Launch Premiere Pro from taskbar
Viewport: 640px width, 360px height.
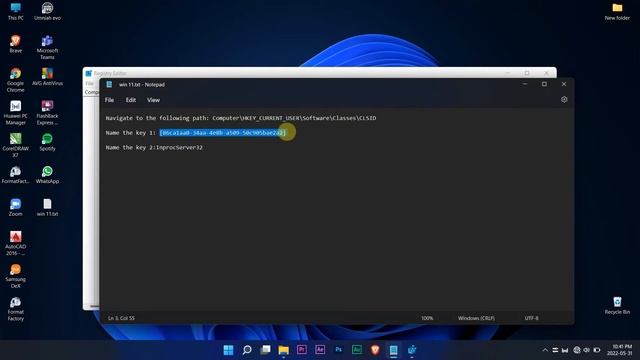[x=302, y=350]
